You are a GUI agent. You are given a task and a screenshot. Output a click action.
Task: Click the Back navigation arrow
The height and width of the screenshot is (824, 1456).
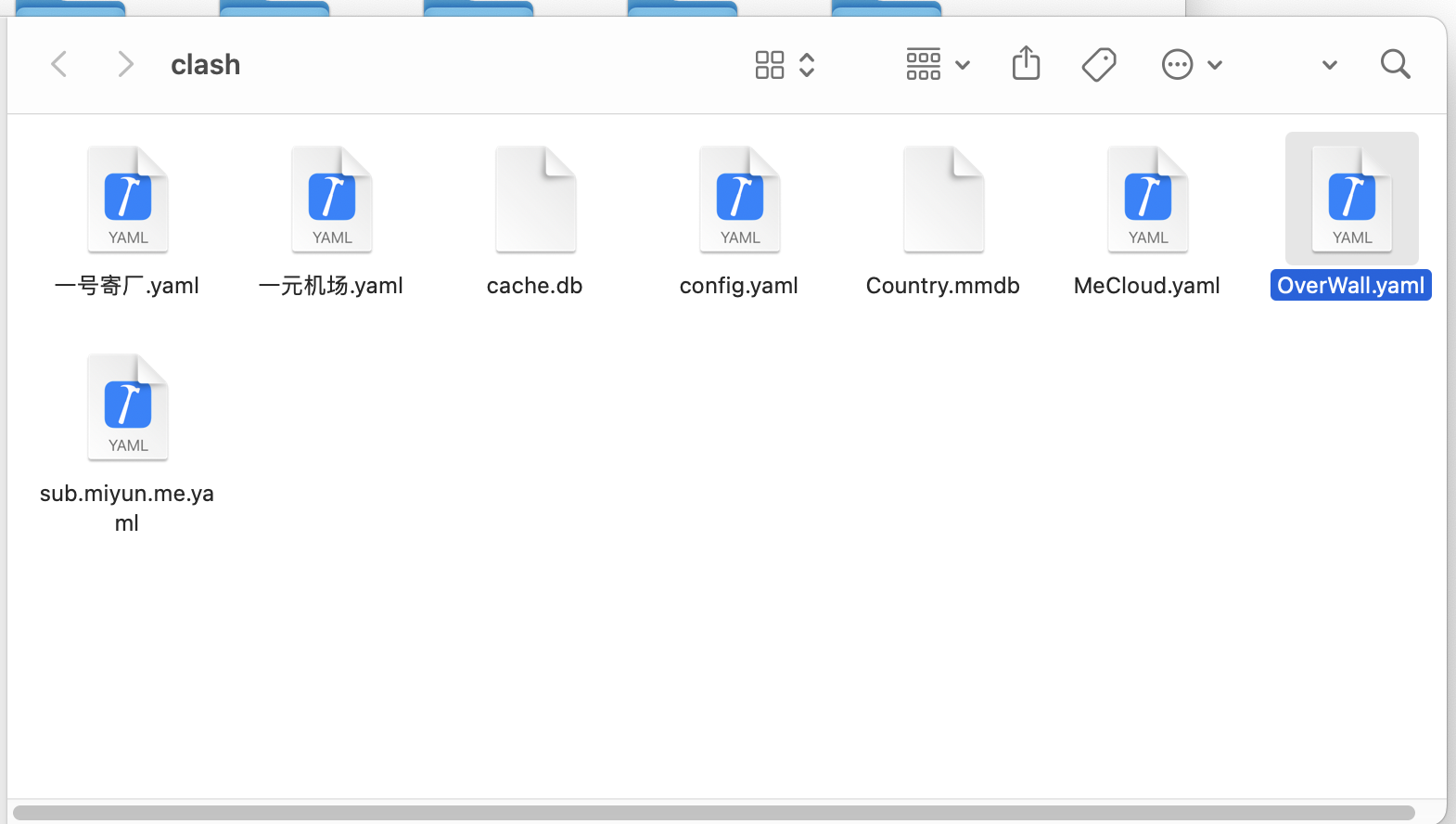[x=59, y=65]
